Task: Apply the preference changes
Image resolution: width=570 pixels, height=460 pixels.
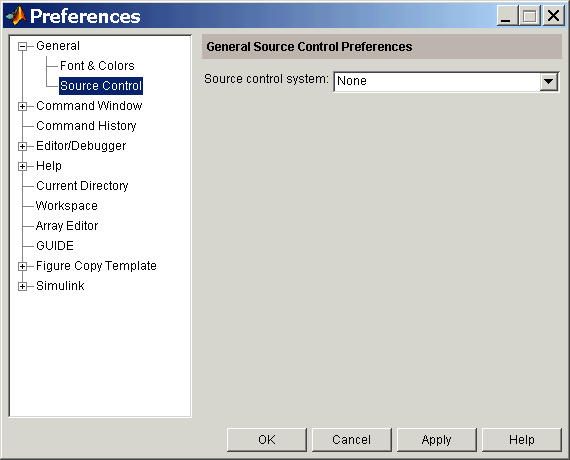Action: click(437, 440)
